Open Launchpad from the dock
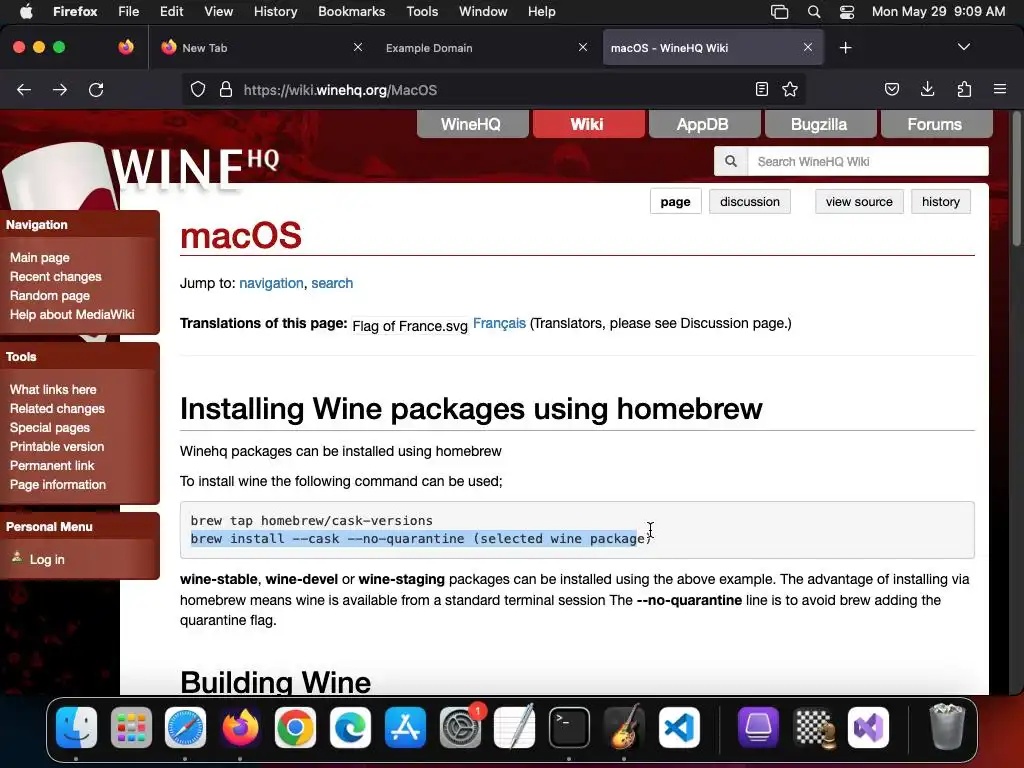The image size is (1024, 768). [131, 728]
